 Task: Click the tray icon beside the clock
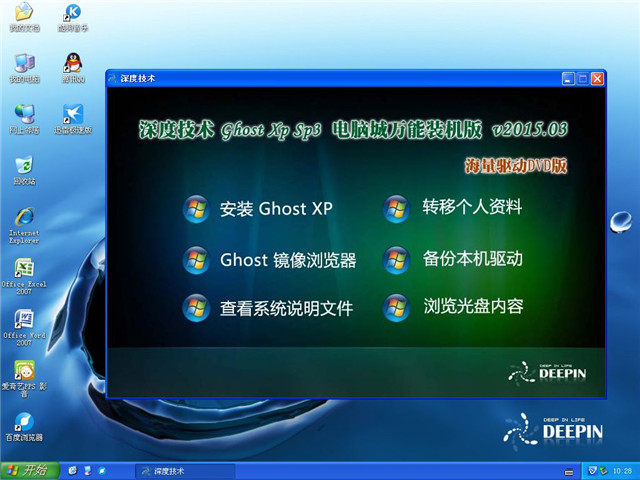click(603, 471)
